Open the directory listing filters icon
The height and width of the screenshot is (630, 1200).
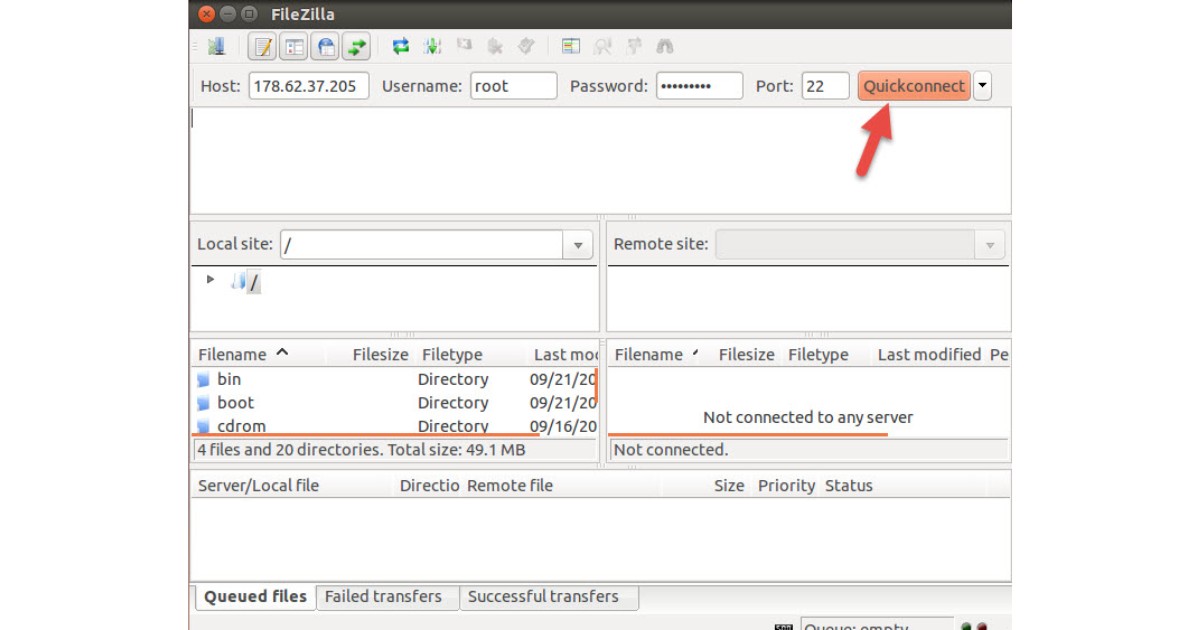pyautogui.click(x=571, y=46)
